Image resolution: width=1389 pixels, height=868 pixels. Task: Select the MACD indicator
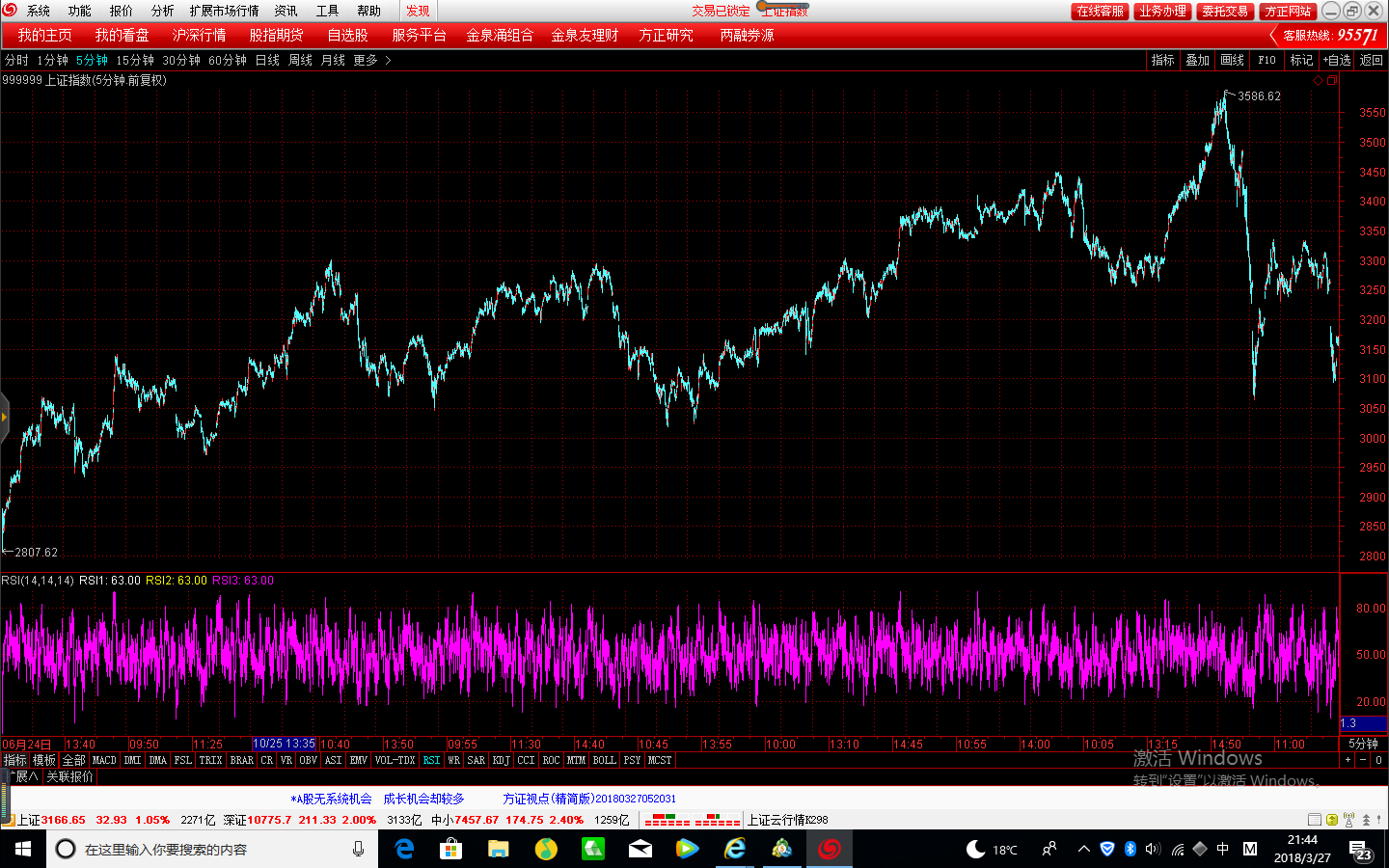(x=104, y=760)
